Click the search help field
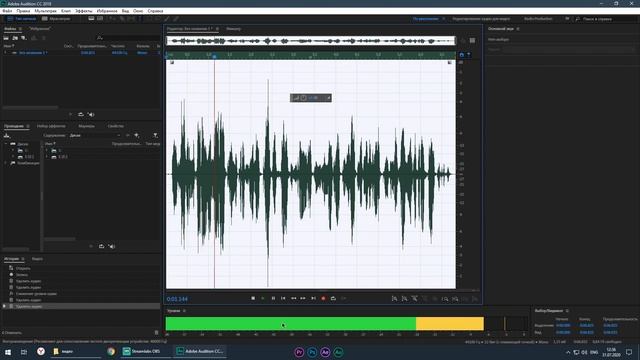This screenshot has height=360, width=640. [606, 19]
